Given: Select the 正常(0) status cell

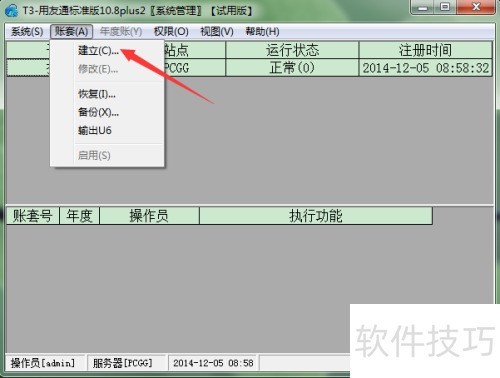Looking at the screenshot, I should (x=292, y=68).
